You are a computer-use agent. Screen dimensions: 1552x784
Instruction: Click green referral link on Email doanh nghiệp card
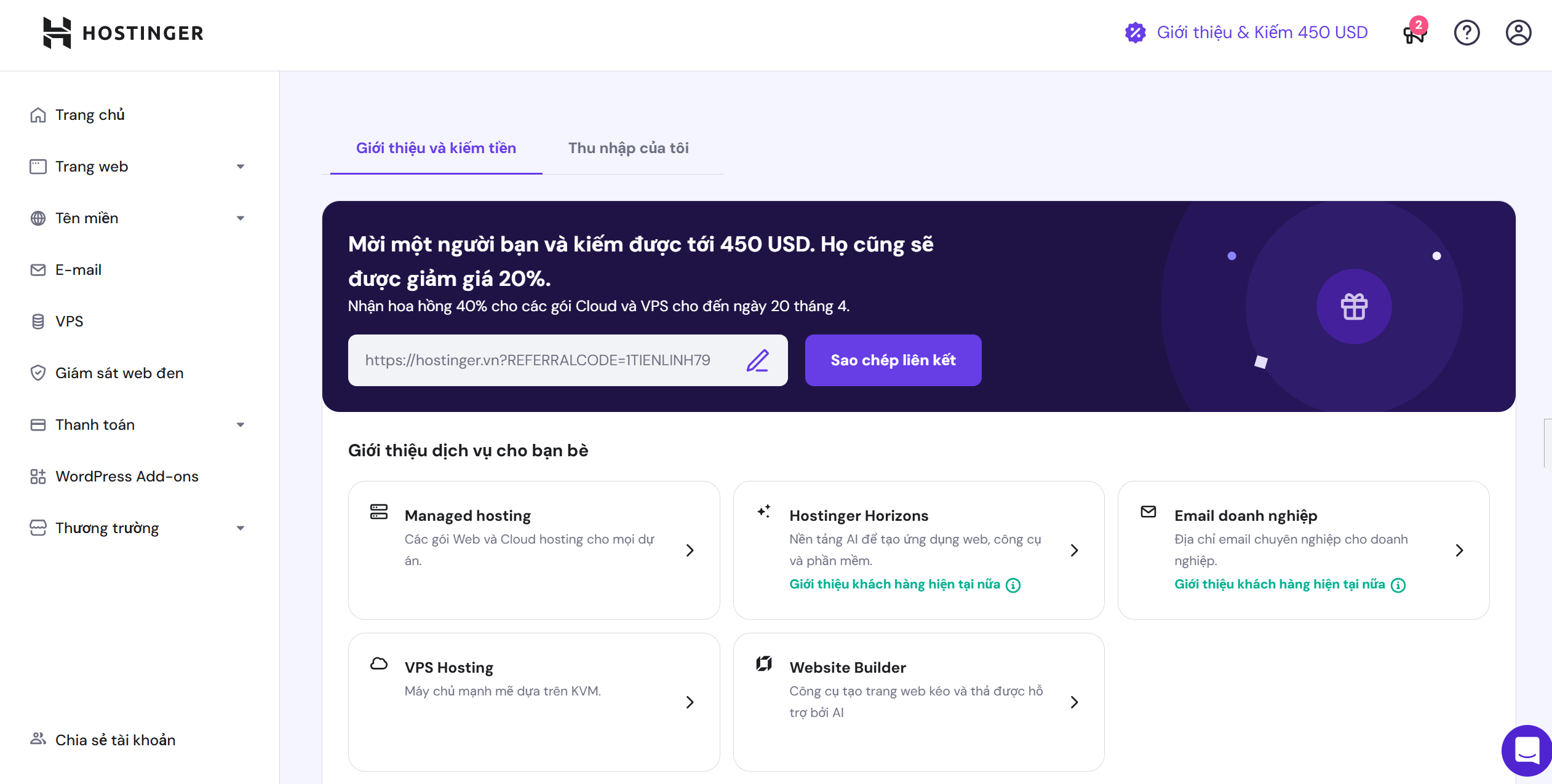1279,585
